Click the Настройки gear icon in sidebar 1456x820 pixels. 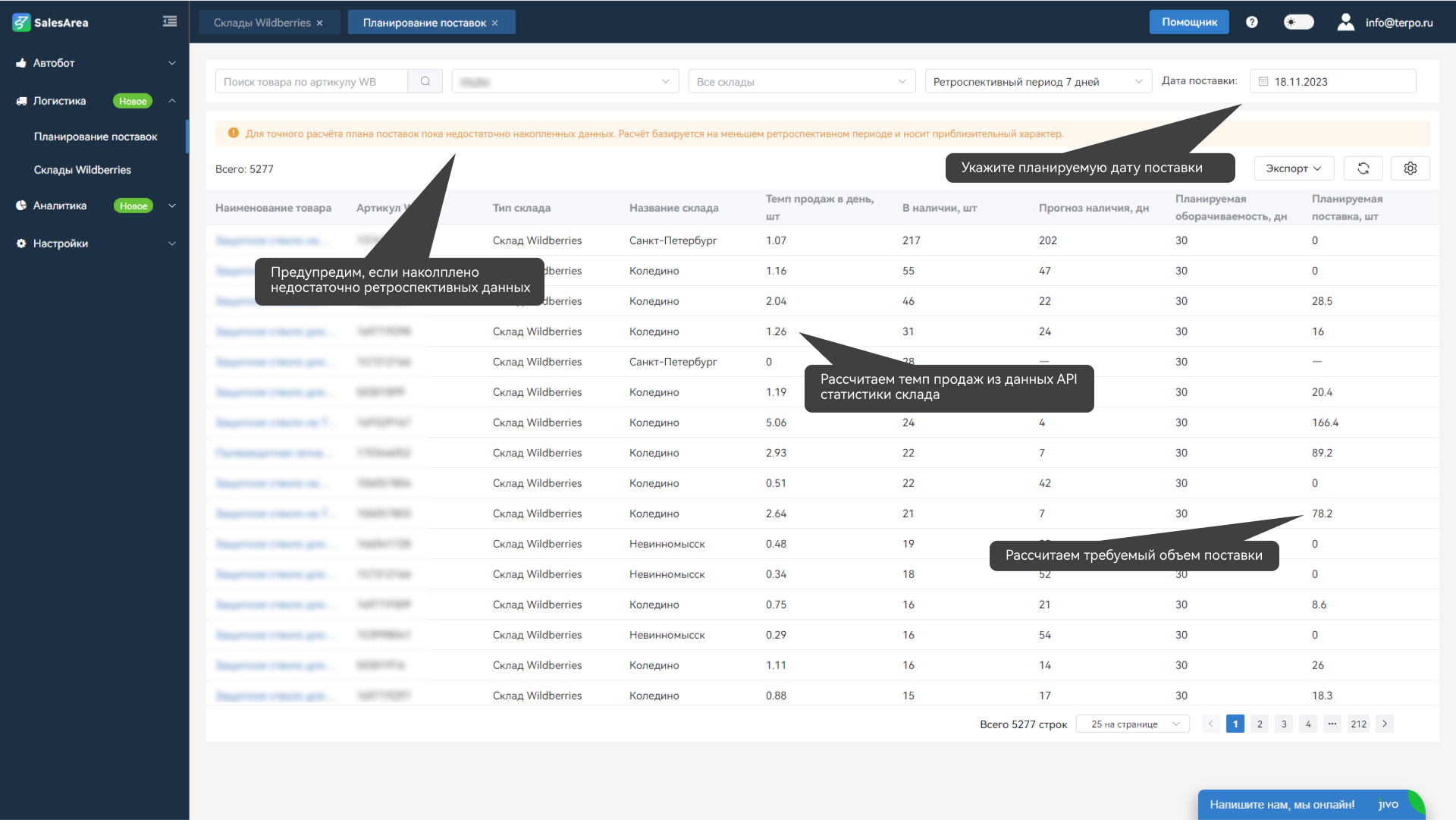21,243
